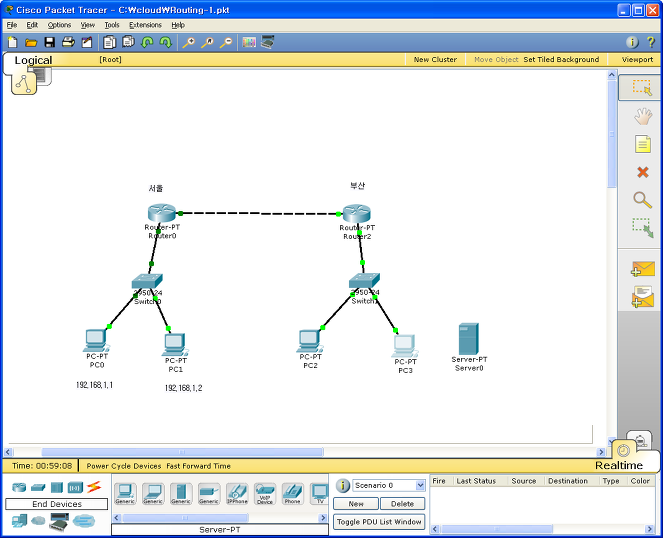
Task: Redo action with the green redo arrow
Action: click(x=165, y=42)
